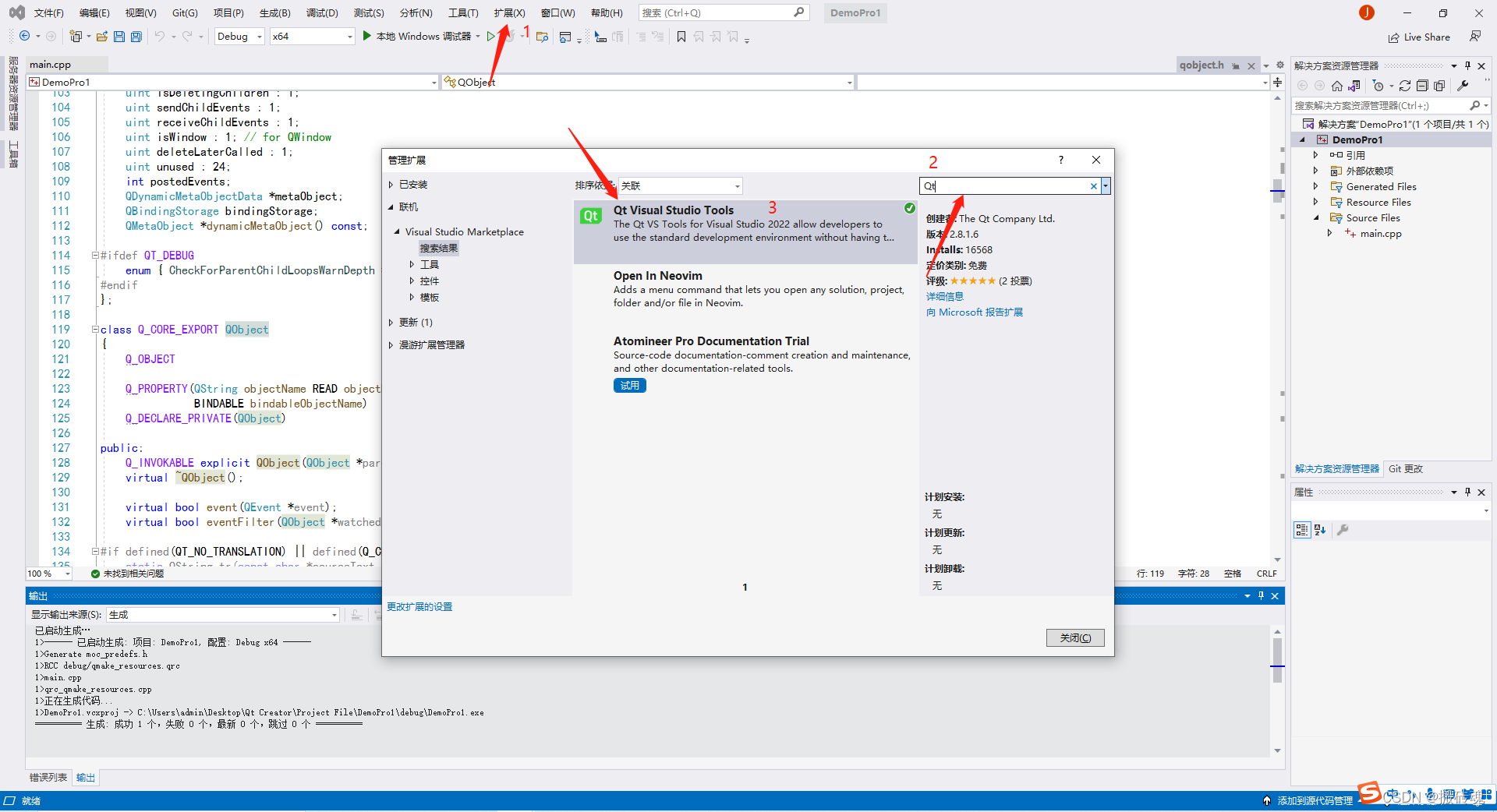Collapse the Source Files folder

[1316, 217]
